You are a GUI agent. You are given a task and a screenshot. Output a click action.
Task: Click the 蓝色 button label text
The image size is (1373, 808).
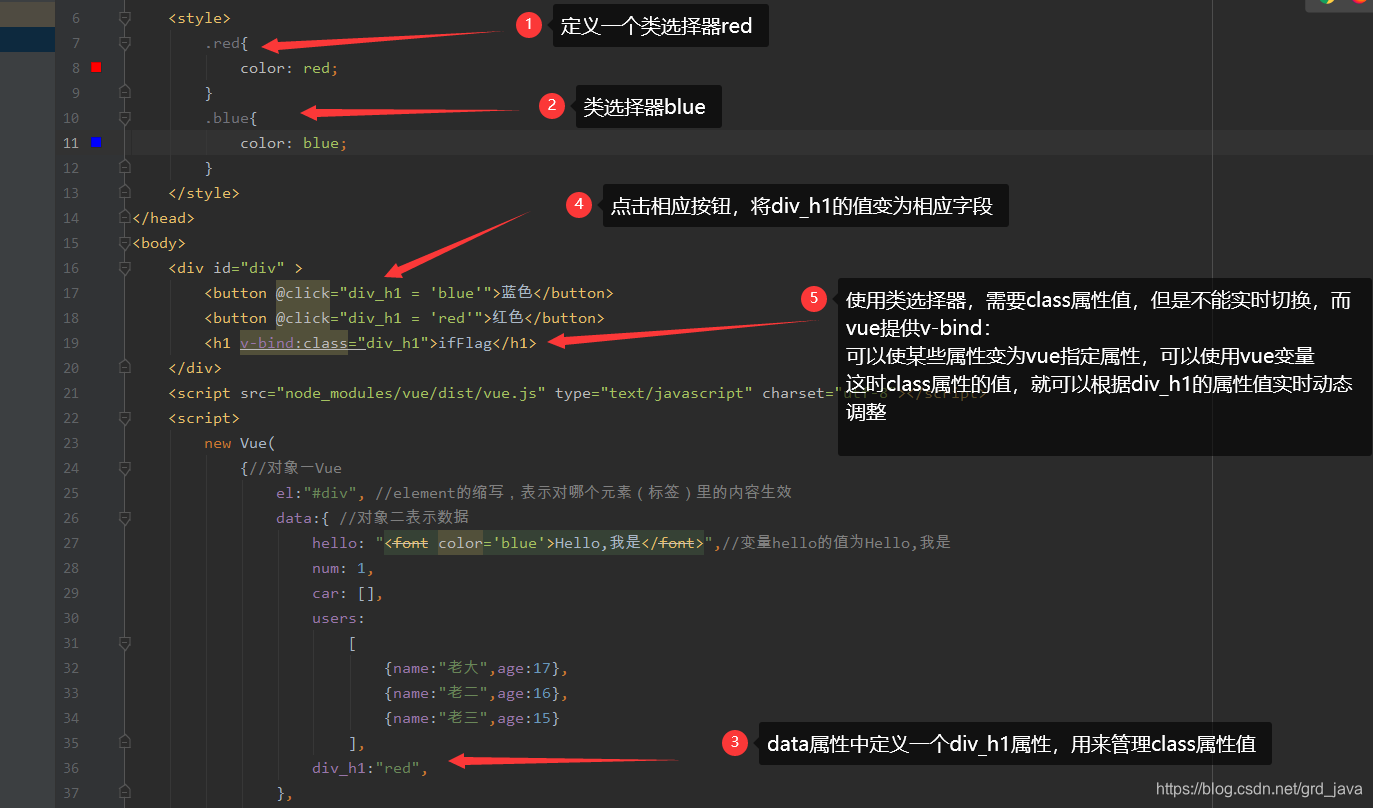coord(517,293)
